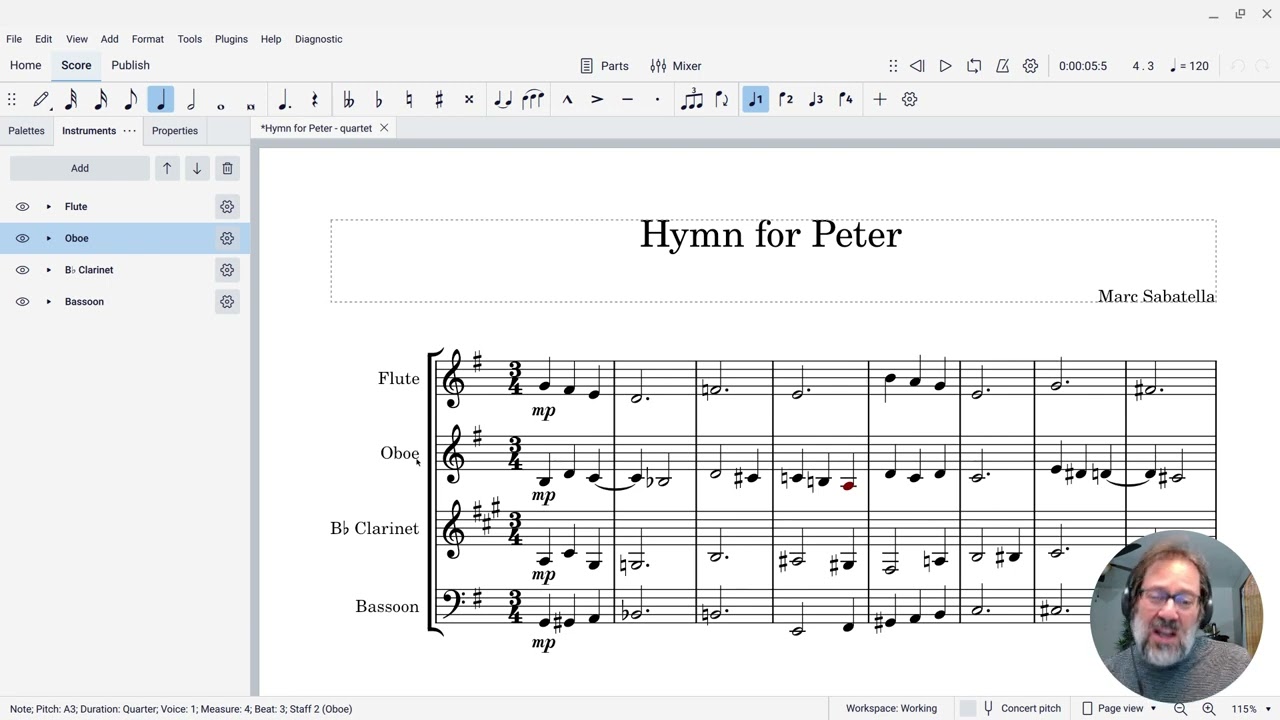1280x720 pixels.
Task: Apply the sharp accidental
Action: (x=438, y=99)
